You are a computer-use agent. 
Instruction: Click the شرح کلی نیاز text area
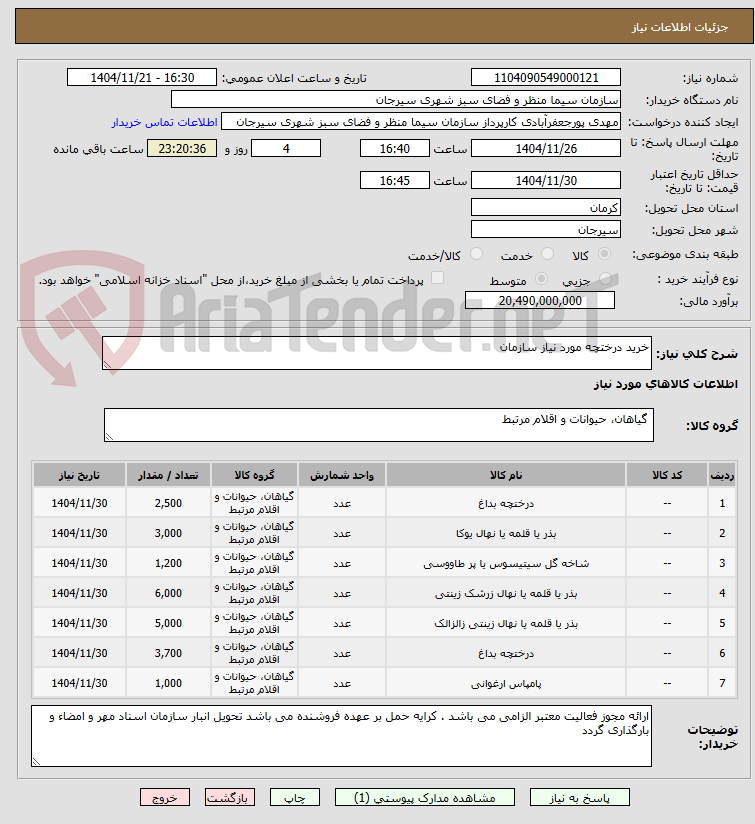(377, 353)
